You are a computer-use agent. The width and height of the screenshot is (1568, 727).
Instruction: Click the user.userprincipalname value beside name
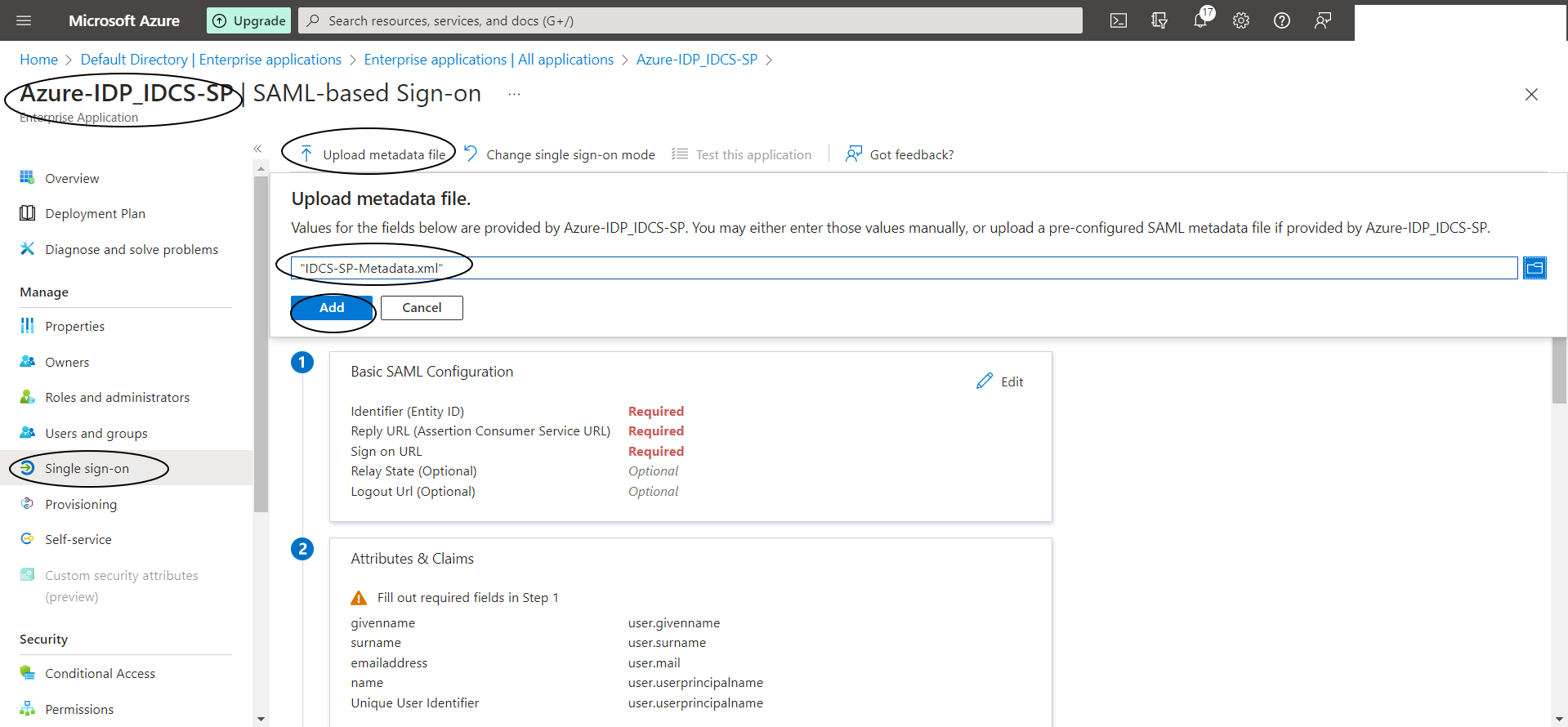point(695,683)
